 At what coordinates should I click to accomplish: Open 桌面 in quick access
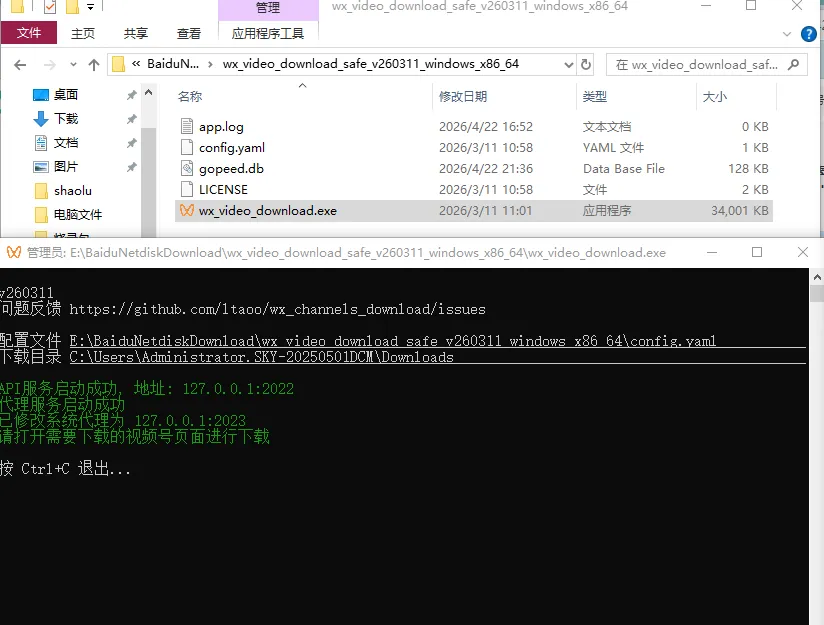pyautogui.click(x=66, y=95)
